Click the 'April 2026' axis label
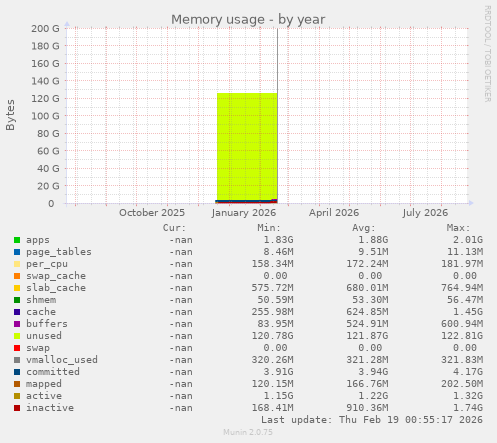 [334, 213]
